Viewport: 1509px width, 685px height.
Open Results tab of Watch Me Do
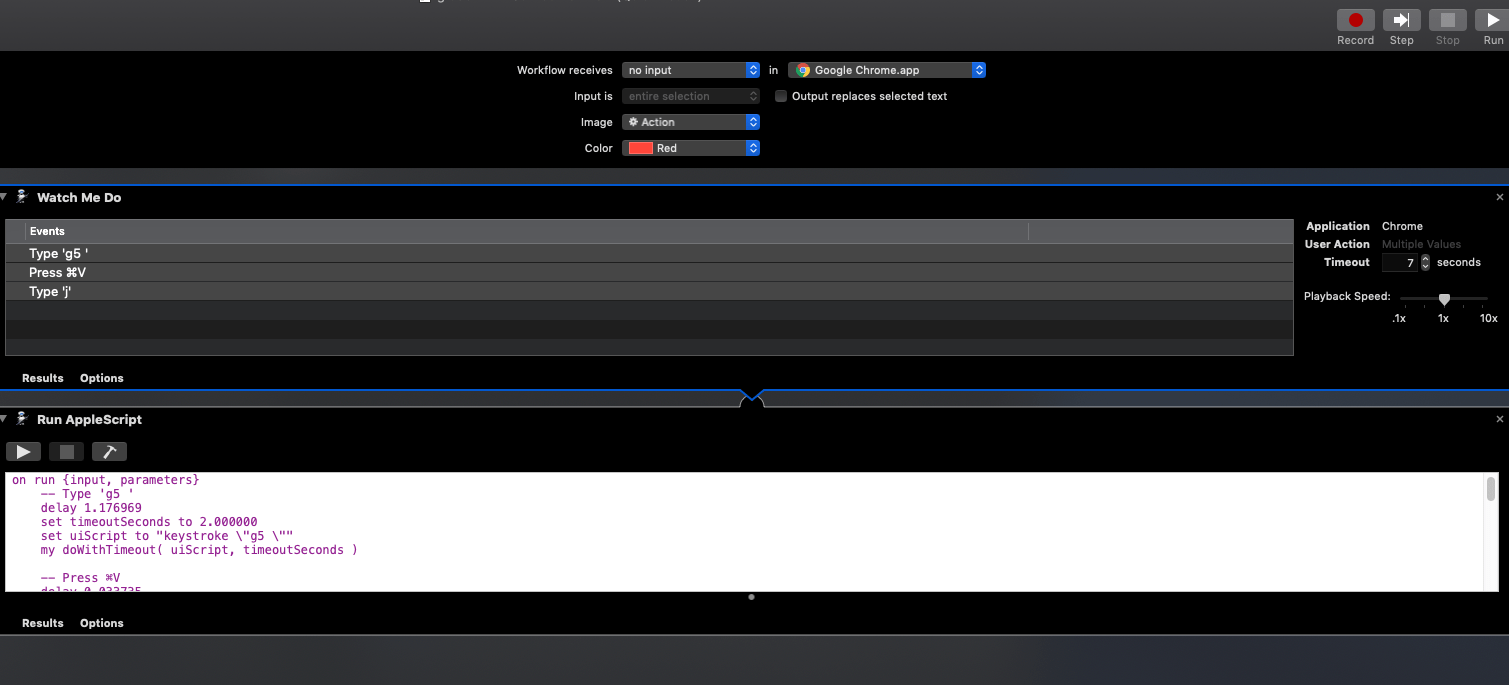click(43, 378)
